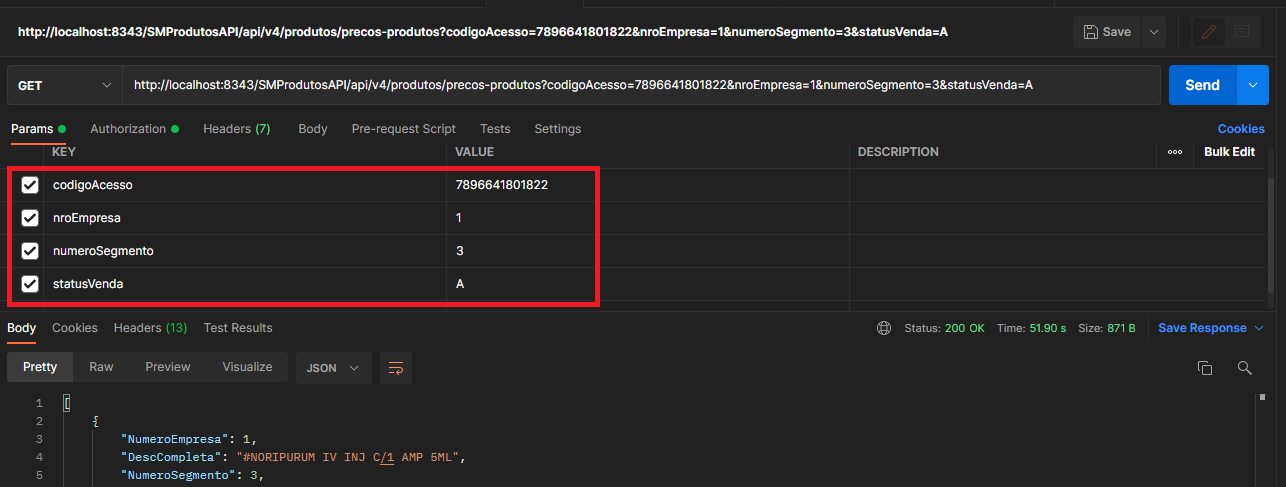
Task: Open the Test Results tab
Action: tap(238, 328)
